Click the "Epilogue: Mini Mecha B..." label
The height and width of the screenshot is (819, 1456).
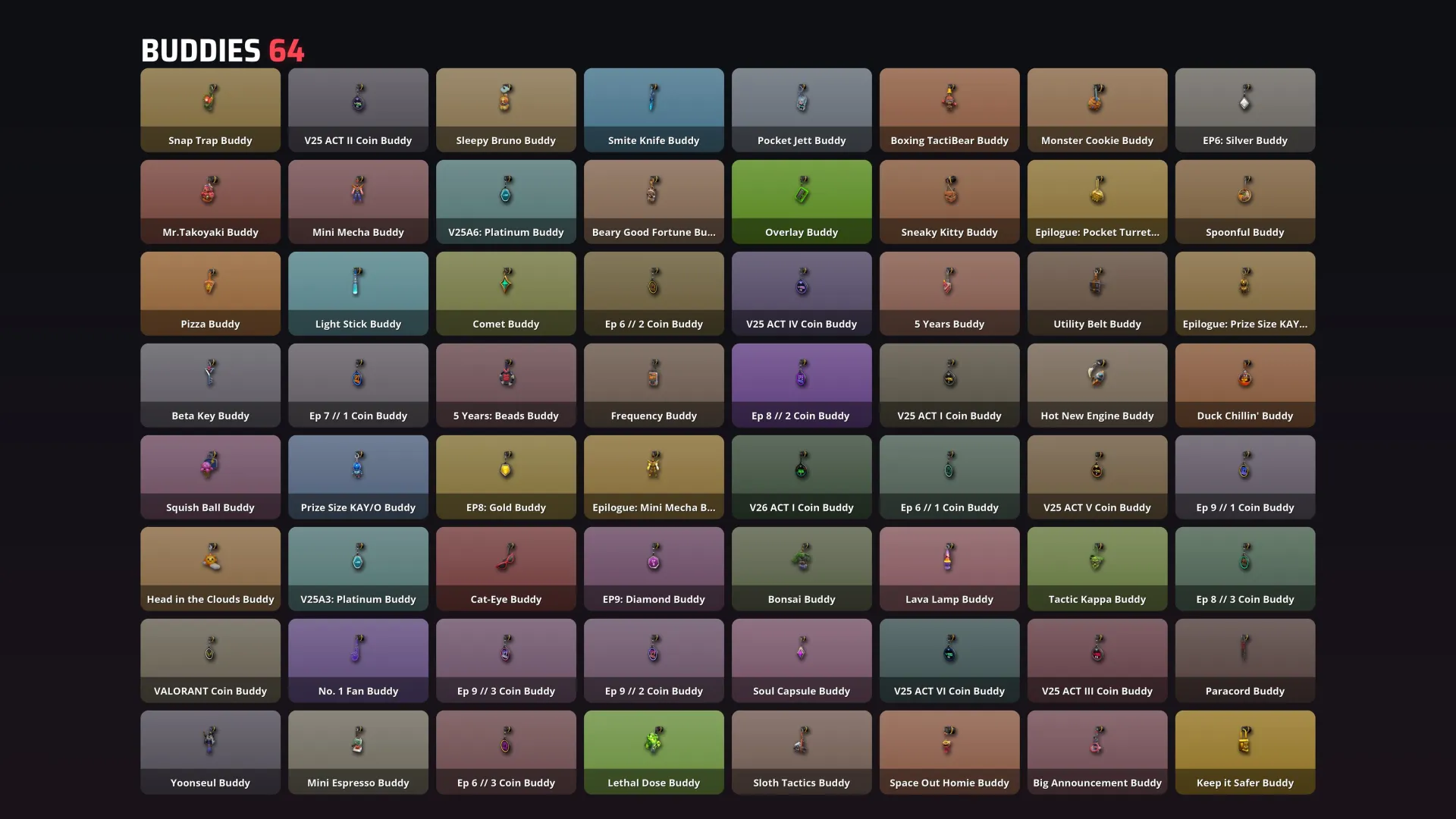[x=654, y=507]
